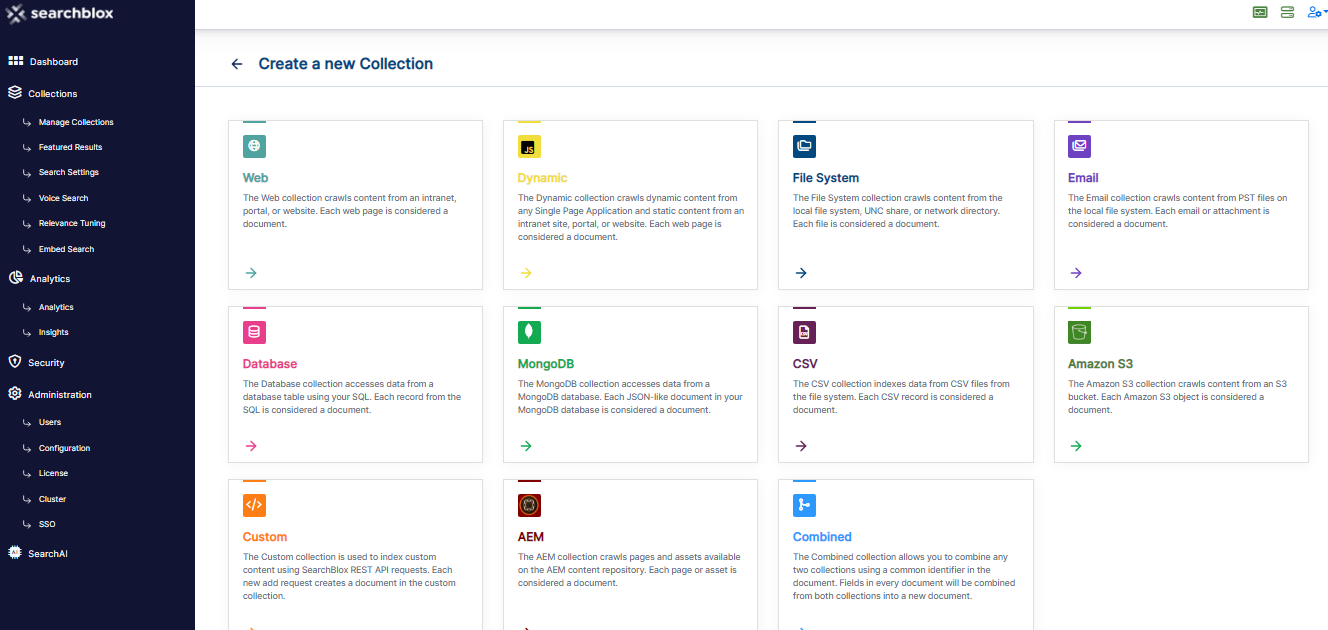This screenshot has width=1328, height=630.
Task: Click the File System collection title
Action: 826,178
